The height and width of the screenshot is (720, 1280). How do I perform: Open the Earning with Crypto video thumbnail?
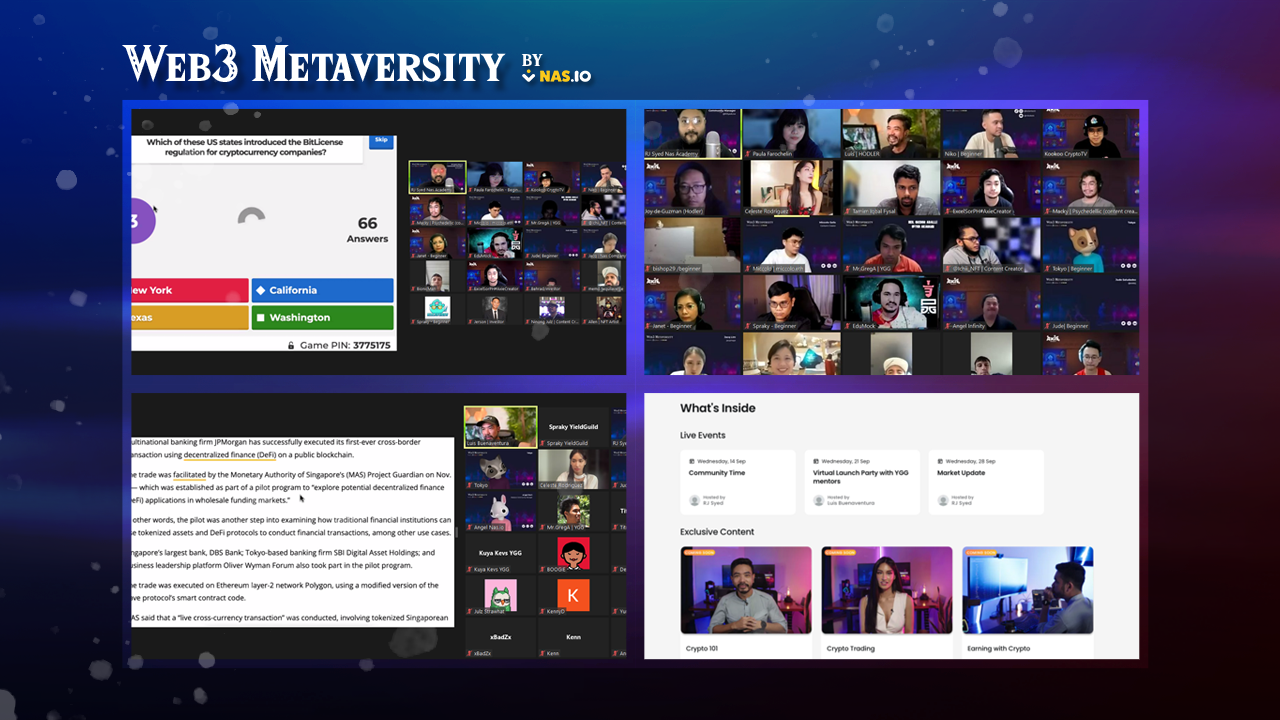tap(1027, 590)
